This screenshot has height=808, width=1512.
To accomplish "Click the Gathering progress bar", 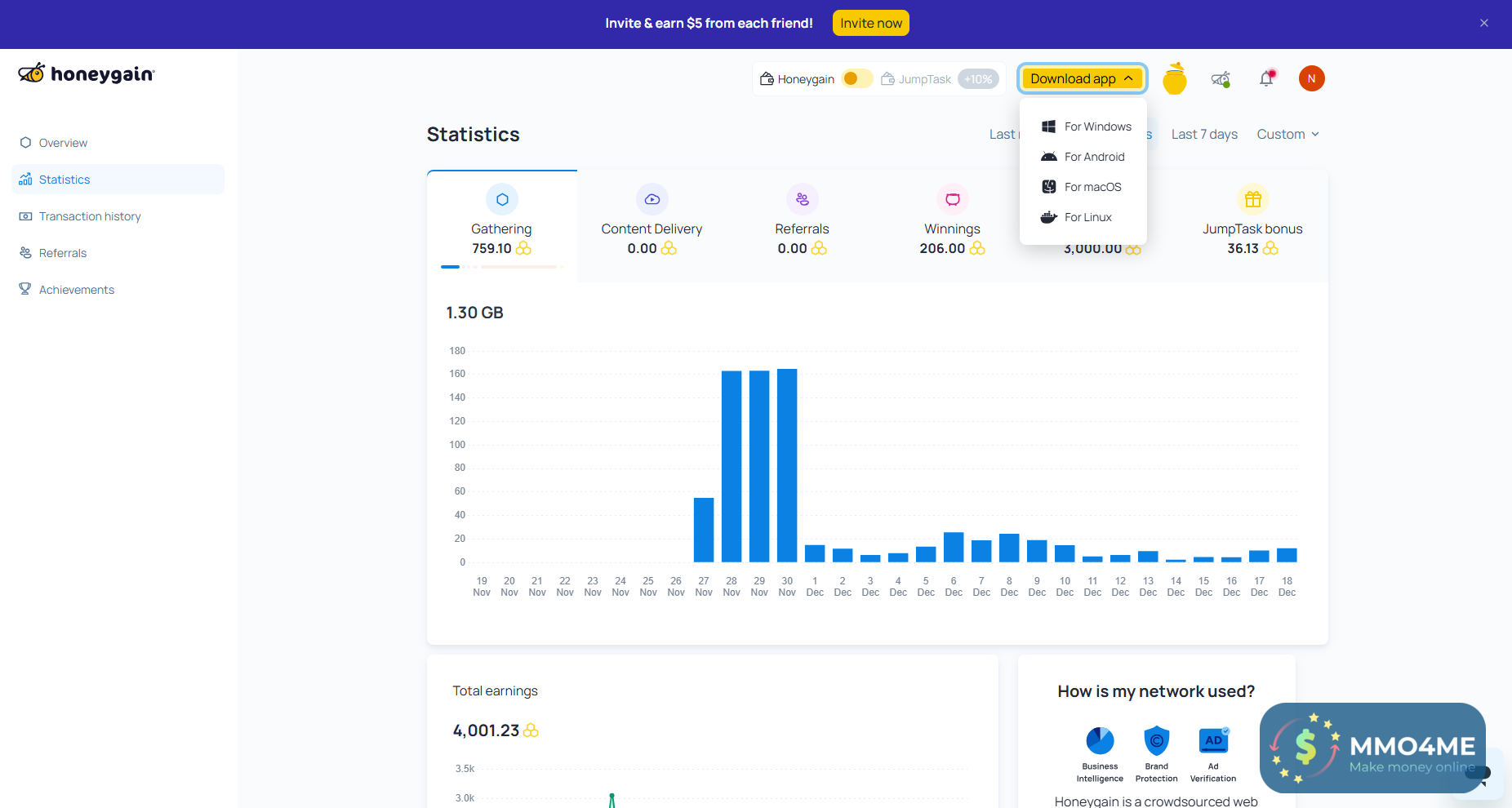I will pyautogui.click(x=502, y=267).
